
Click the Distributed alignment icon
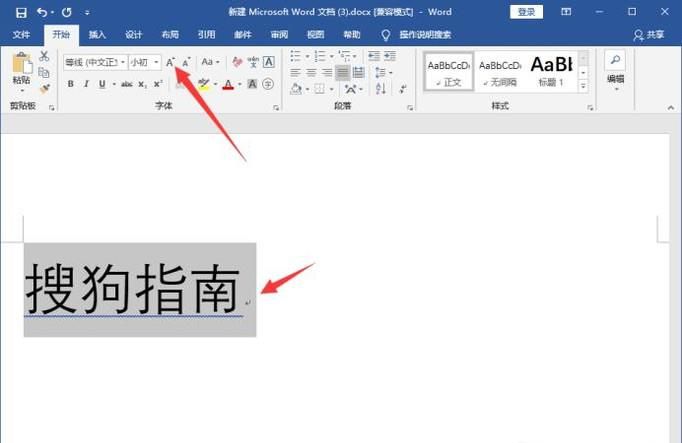358,72
